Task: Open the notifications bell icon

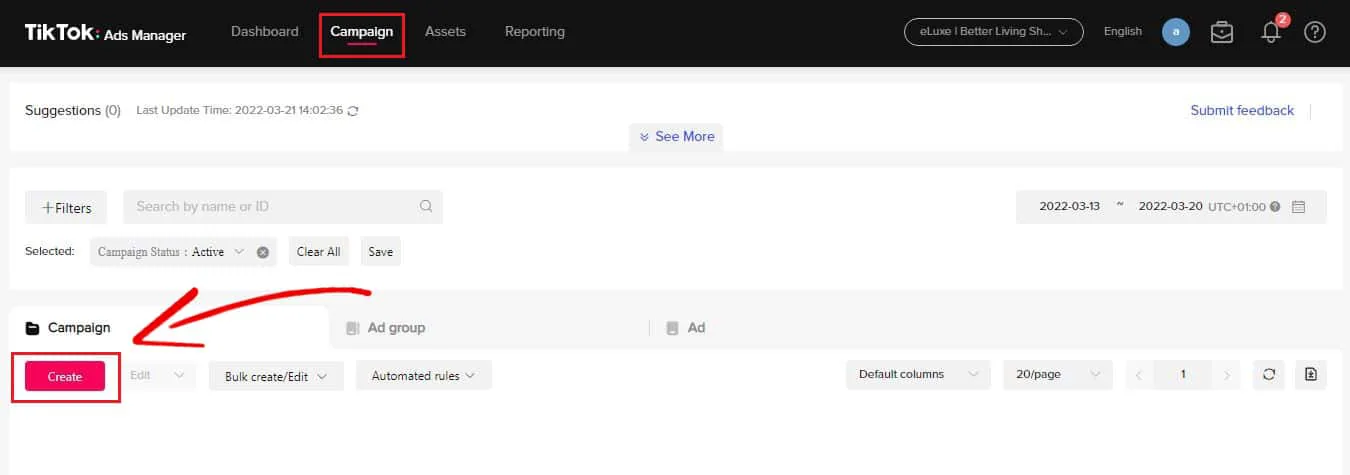Action: click(1271, 32)
